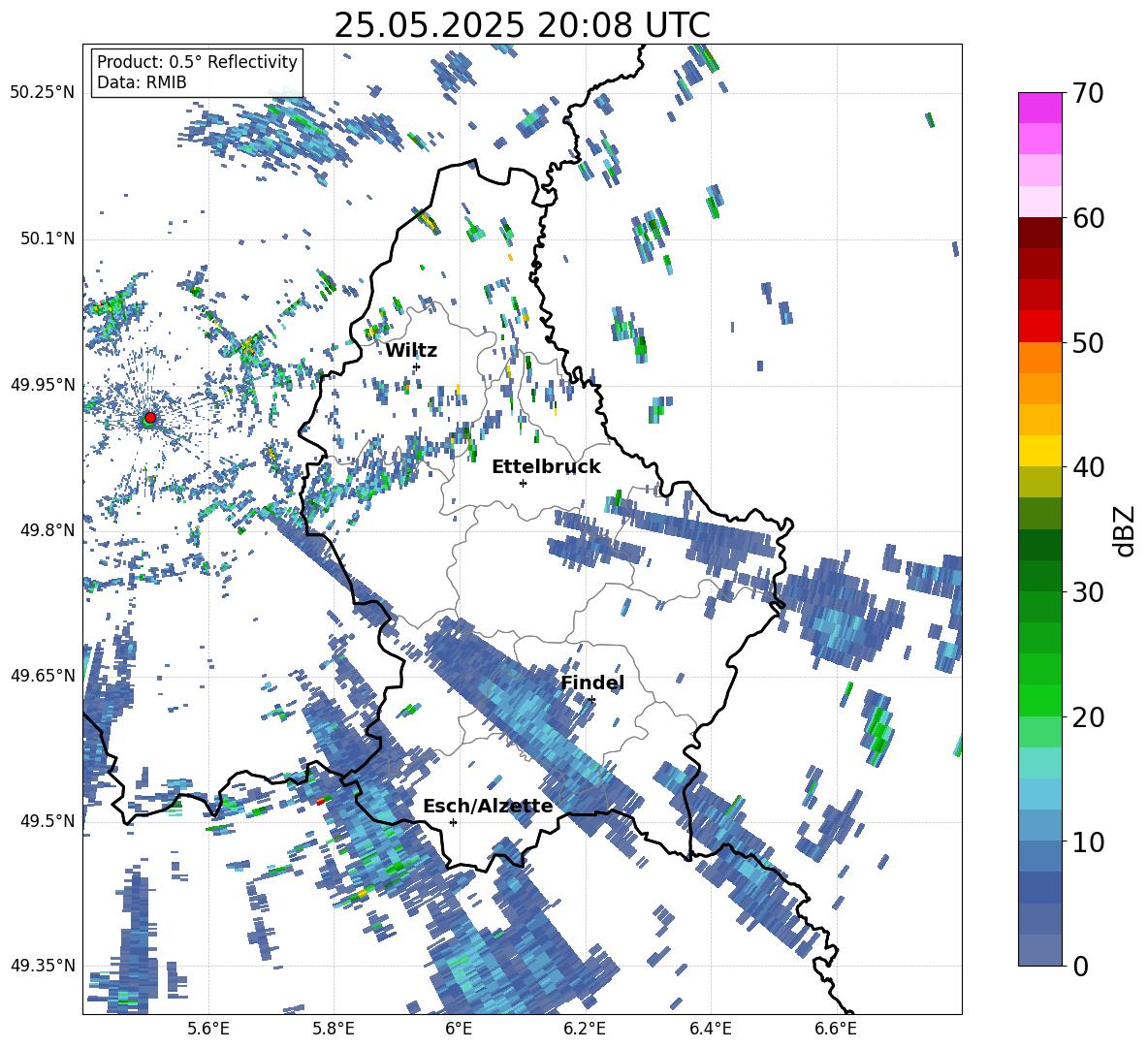Click the 10 value on the colorbar
1148x1048 pixels.
coord(1087,842)
